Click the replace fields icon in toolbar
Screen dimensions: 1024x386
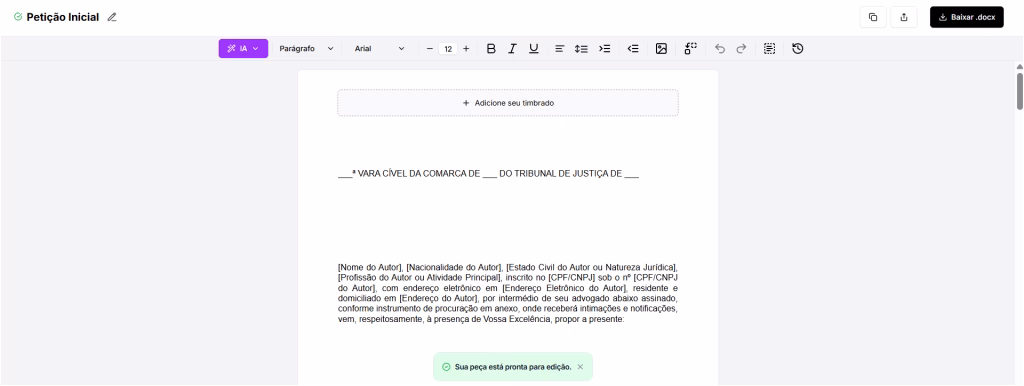coord(690,48)
